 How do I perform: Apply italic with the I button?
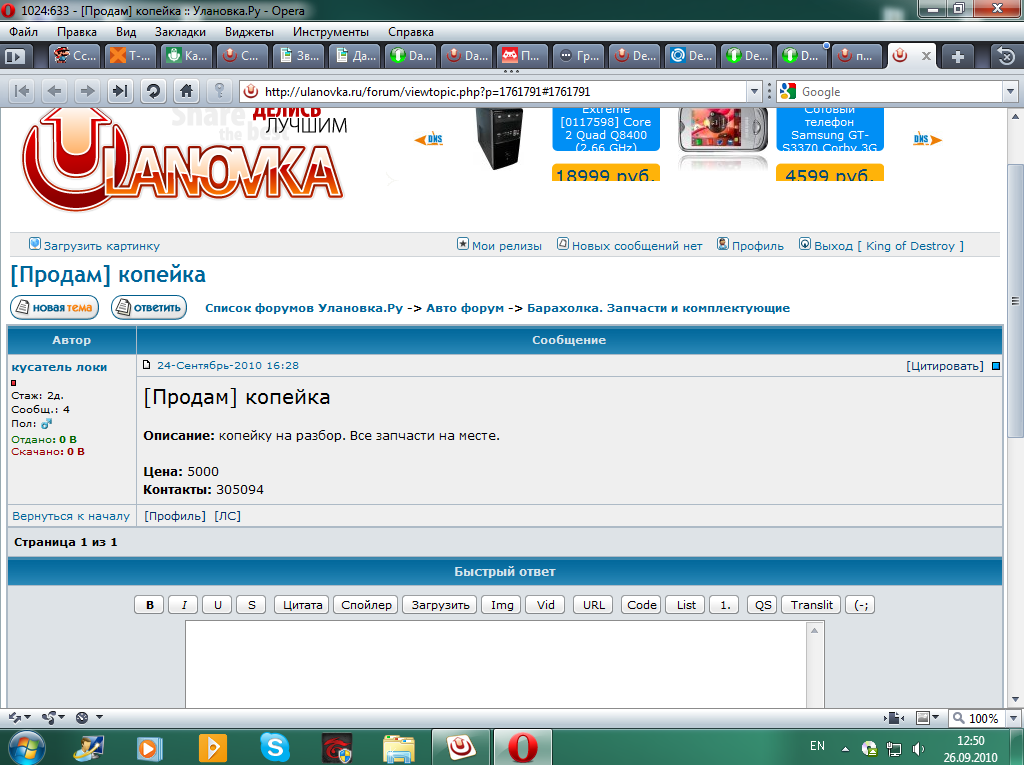[x=183, y=604]
